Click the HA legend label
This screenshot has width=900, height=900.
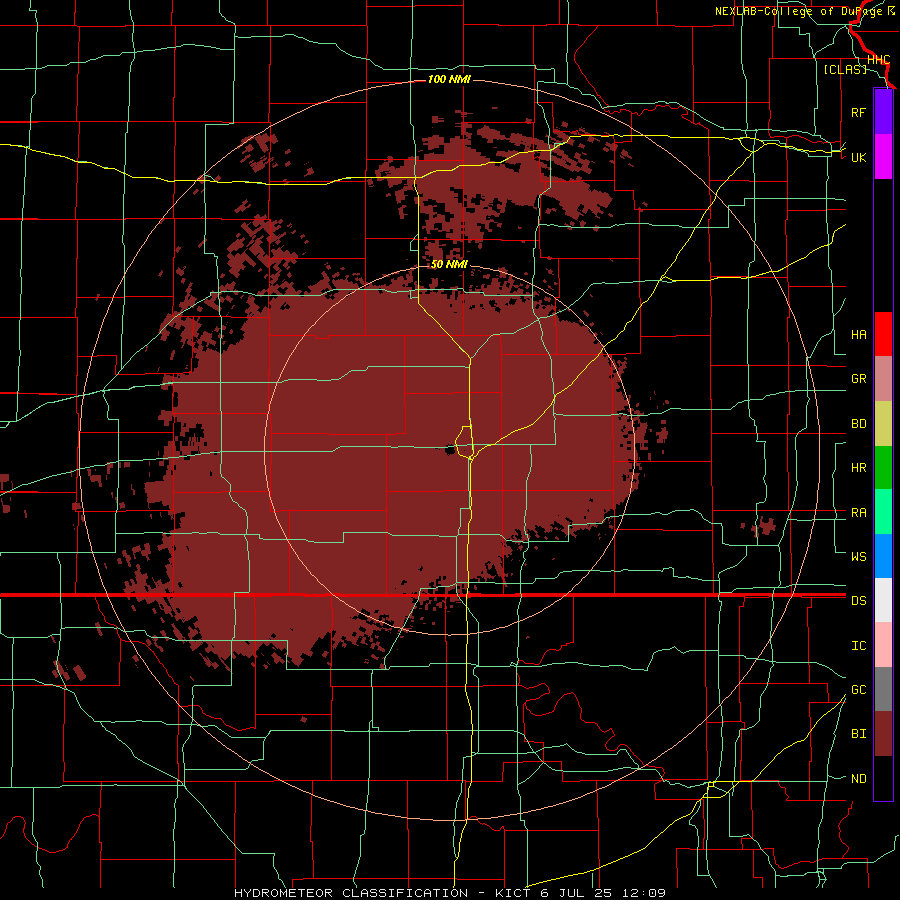pos(858,334)
